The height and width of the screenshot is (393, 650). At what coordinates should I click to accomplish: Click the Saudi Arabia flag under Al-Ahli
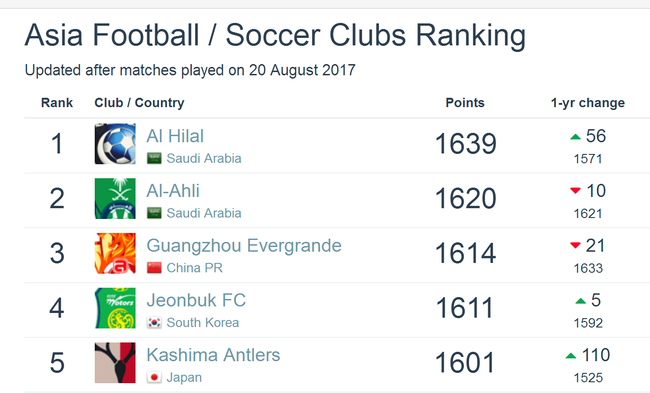point(154,213)
